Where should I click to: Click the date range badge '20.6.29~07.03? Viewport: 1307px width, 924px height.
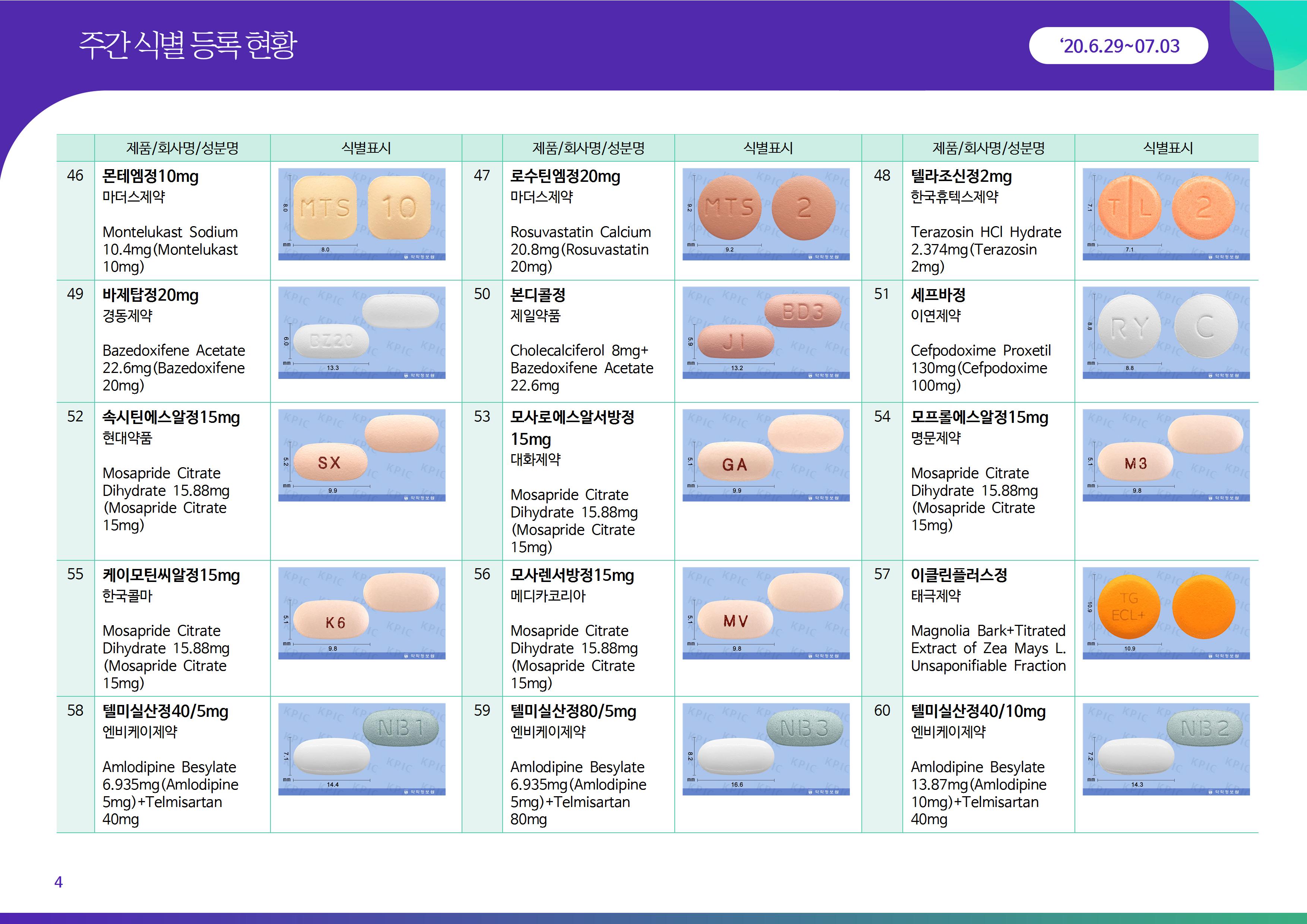point(1118,45)
